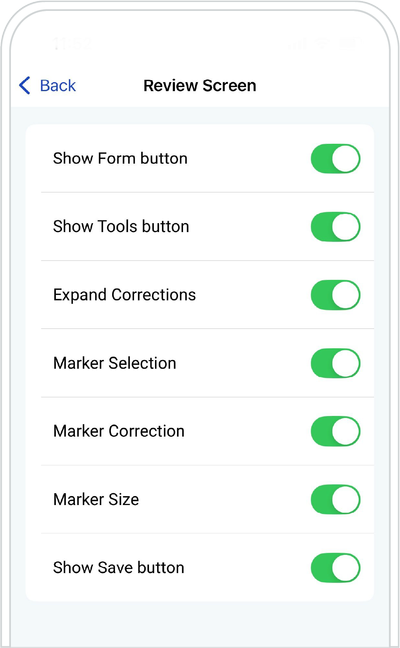Toggle the Expand Corrections switch
The image size is (400, 648).
pos(336,295)
